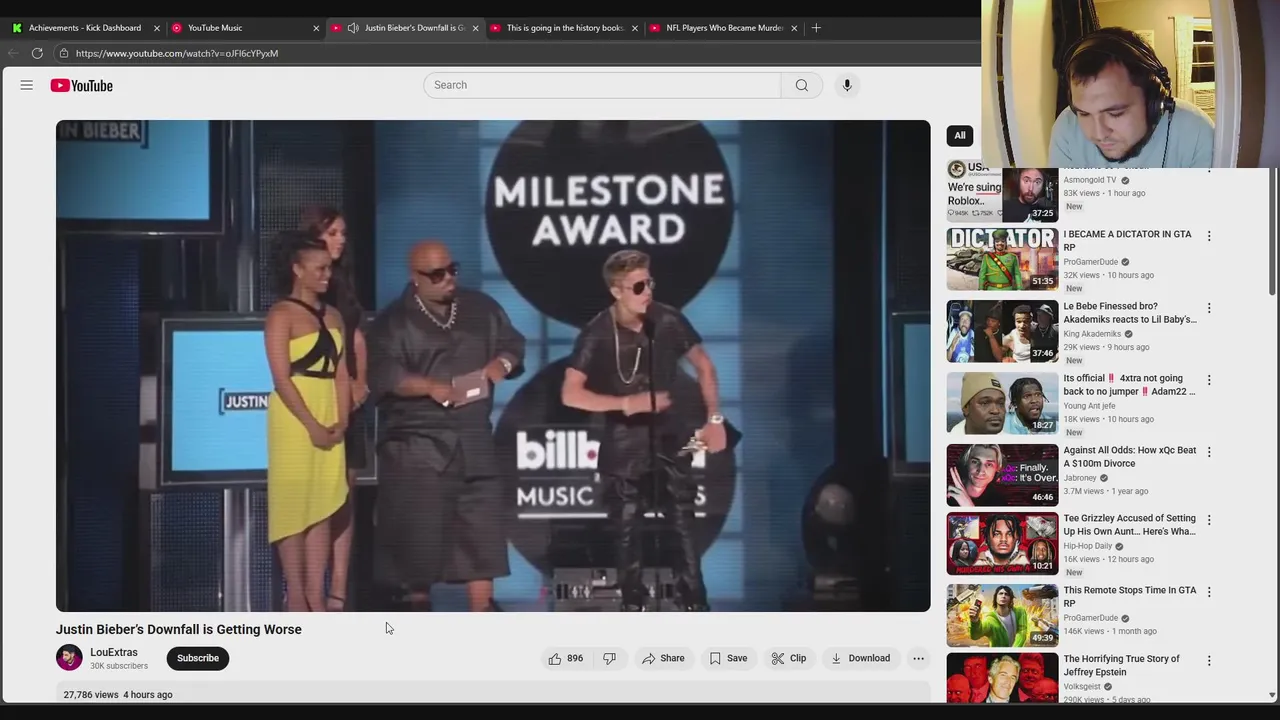The image size is (1280, 720).
Task: Click the 'Justin Bieber's Downfall is Getting Worse' title
Action: [x=179, y=629]
